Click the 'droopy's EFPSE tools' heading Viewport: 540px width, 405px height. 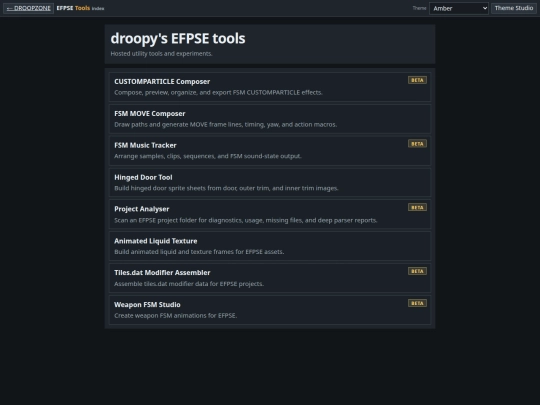coord(178,38)
